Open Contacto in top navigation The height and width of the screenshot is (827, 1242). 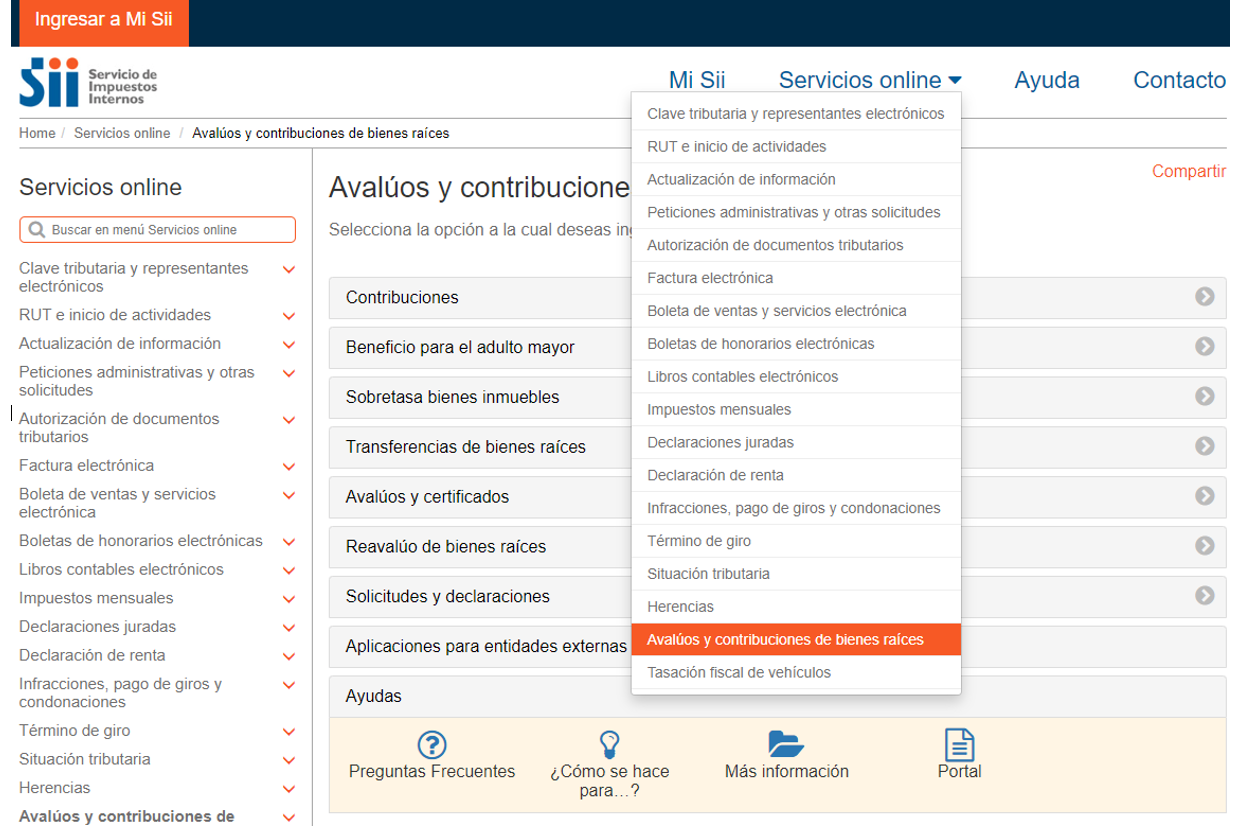click(1179, 80)
